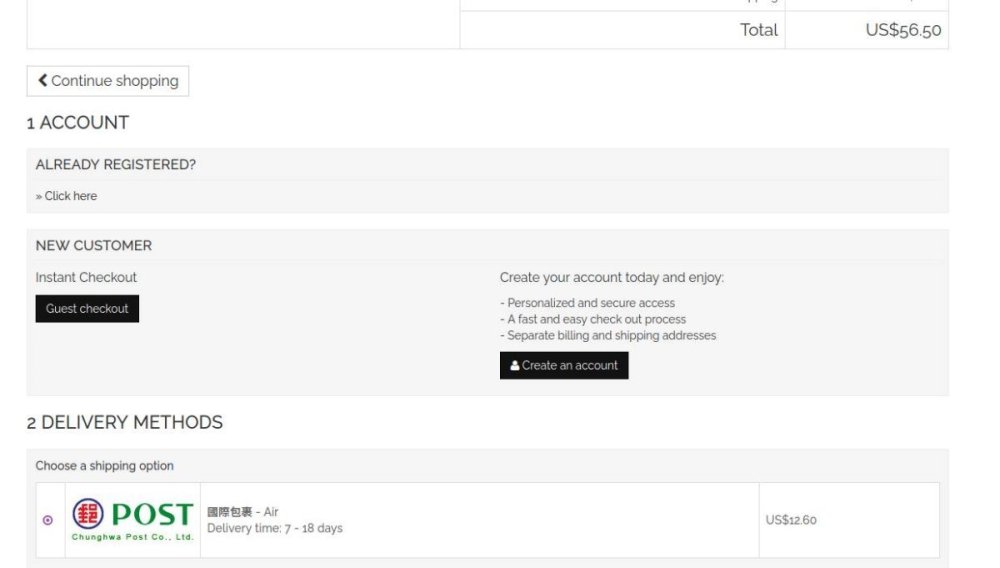The height and width of the screenshot is (568, 1000).
Task: Click the left chevron icon beside Continue shopping
Action: (43, 81)
